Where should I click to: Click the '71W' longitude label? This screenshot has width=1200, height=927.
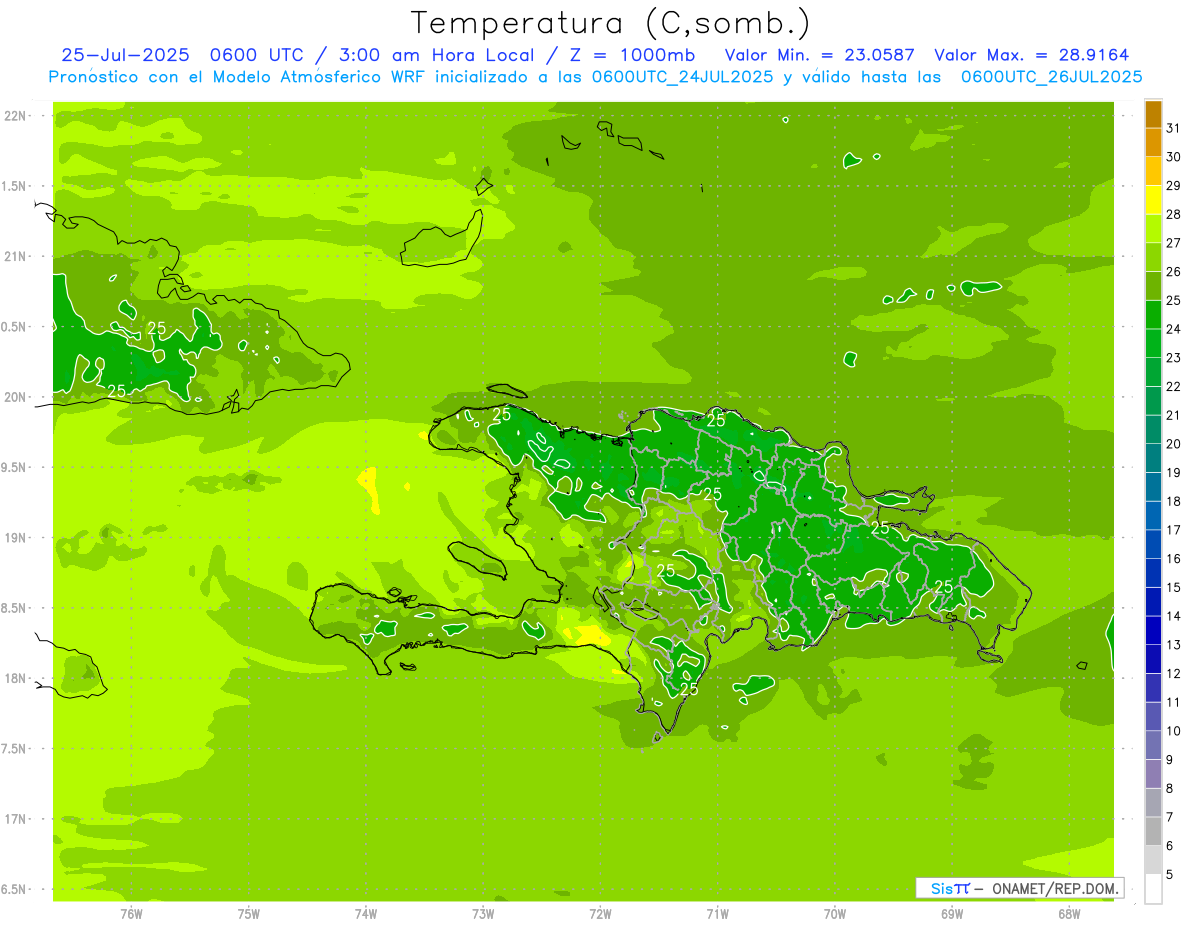click(x=717, y=914)
